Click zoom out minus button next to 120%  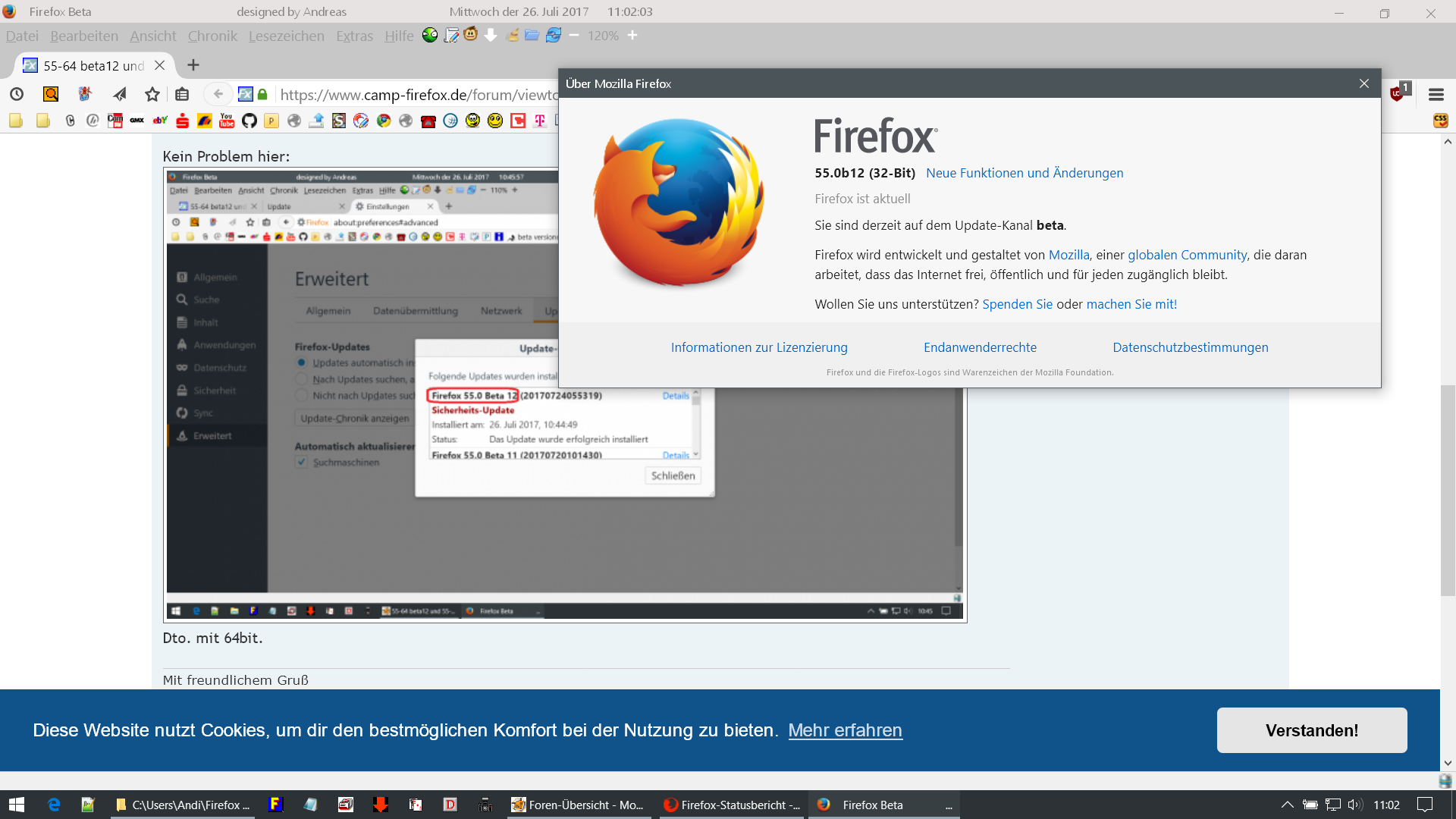point(574,36)
